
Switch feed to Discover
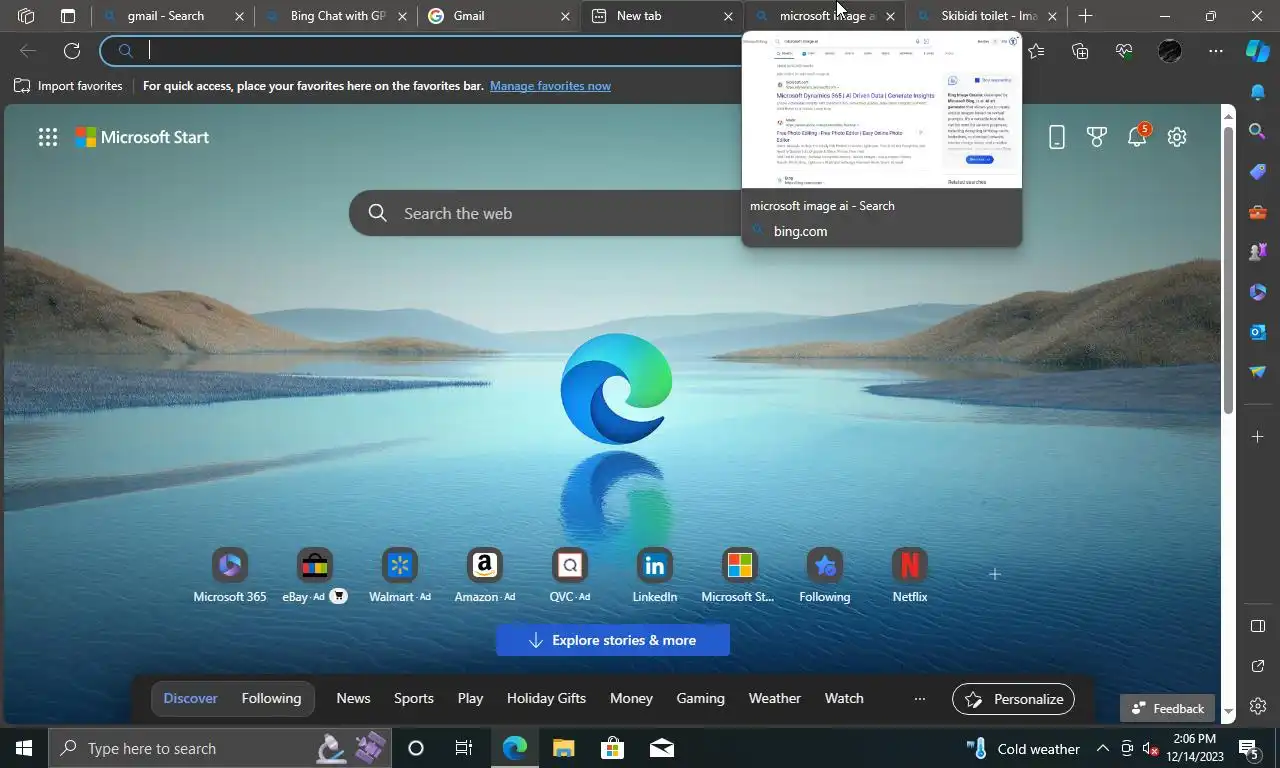pos(190,698)
